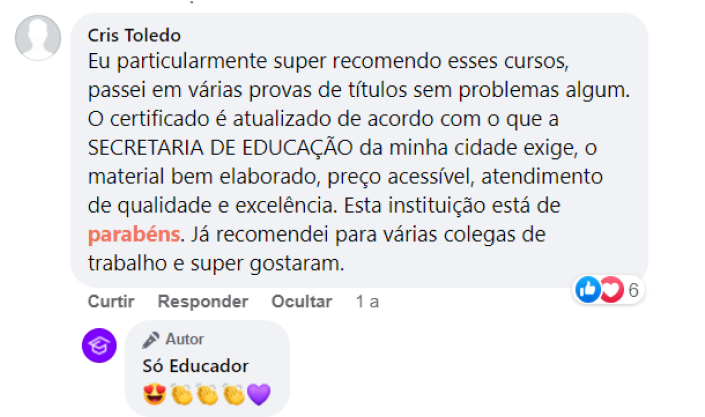The width and height of the screenshot is (705, 417).
Task: Click the middle clapping hands emoji
Action: [x=207, y=395]
